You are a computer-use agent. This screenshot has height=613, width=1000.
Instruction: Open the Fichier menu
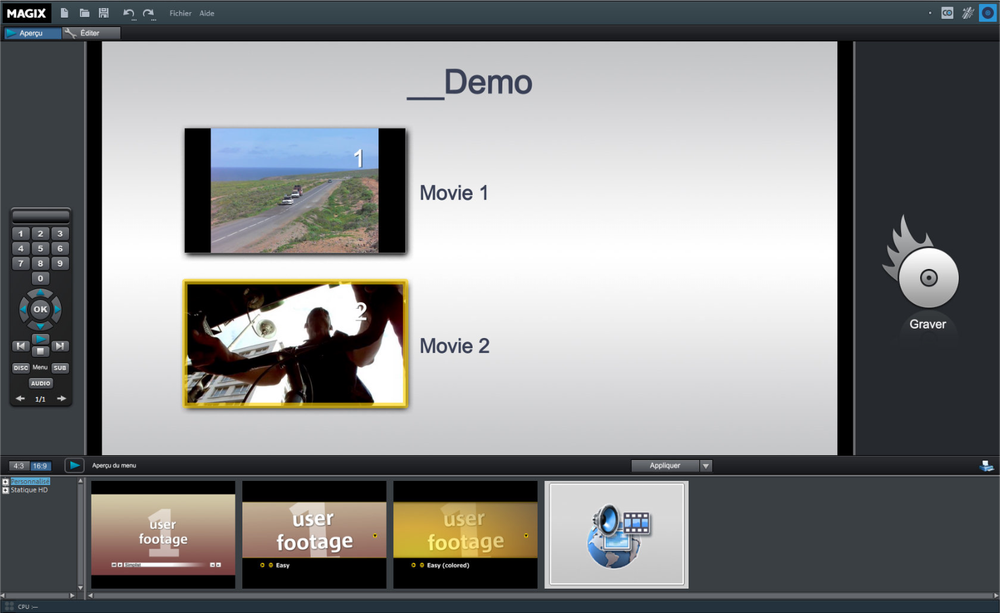tap(180, 13)
